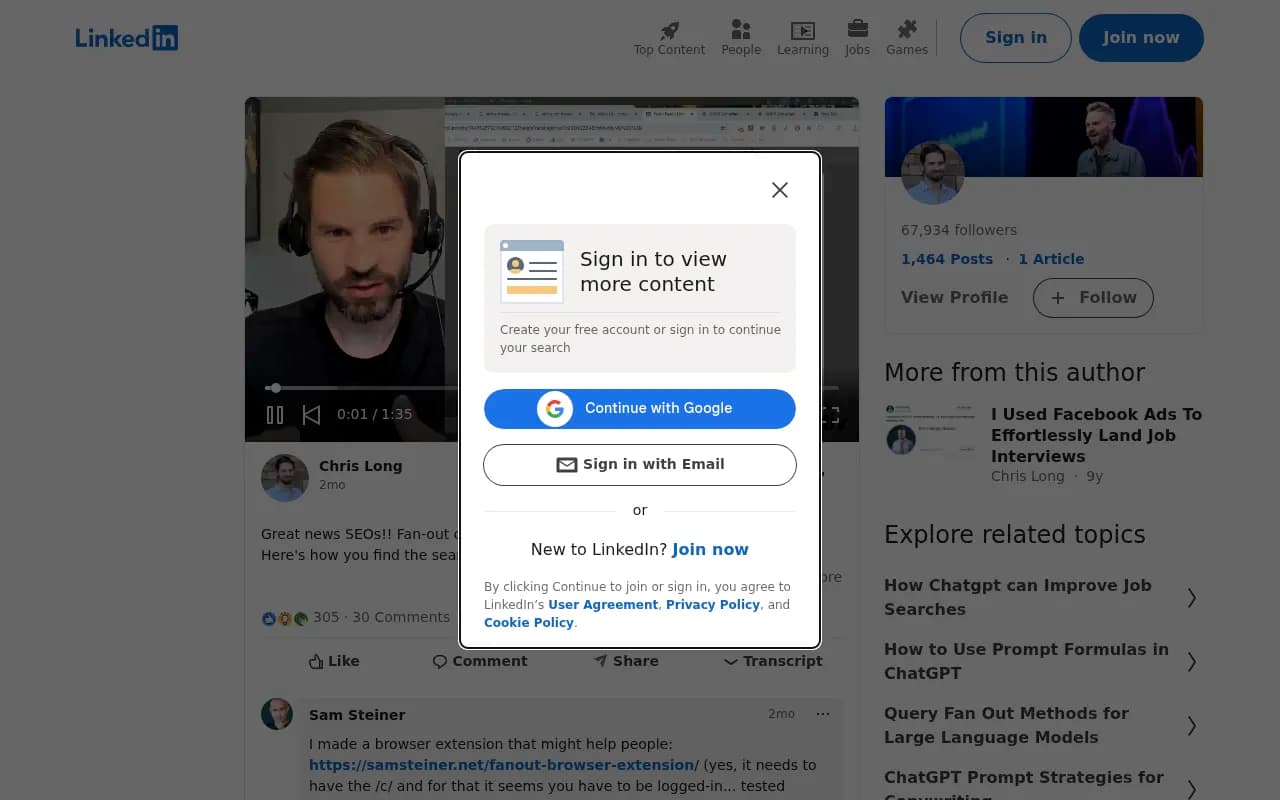Click the LinkedIn logo
The width and height of the screenshot is (1280, 800).
point(127,38)
